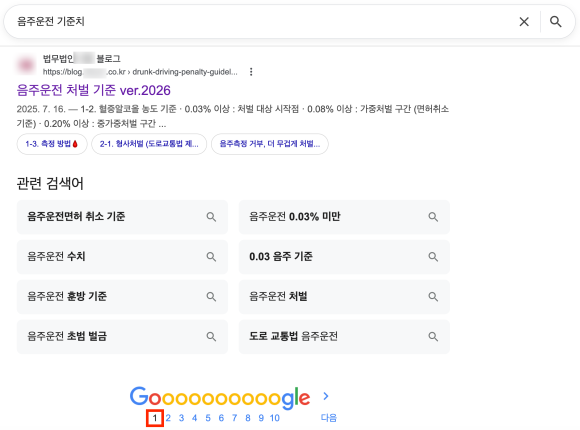Image resolution: width=580 pixels, height=430 pixels.
Task: Go to results page 10
Action: 274,418
